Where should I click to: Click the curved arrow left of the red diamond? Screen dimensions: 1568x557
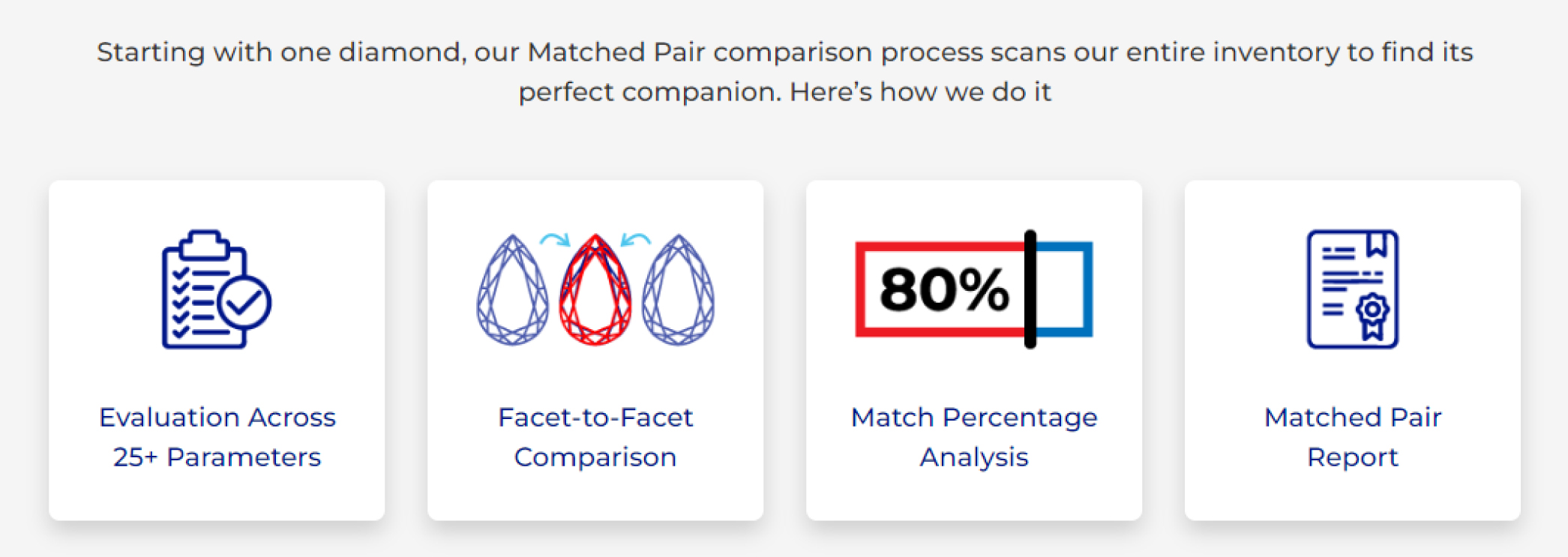click(x=556, y=240)
